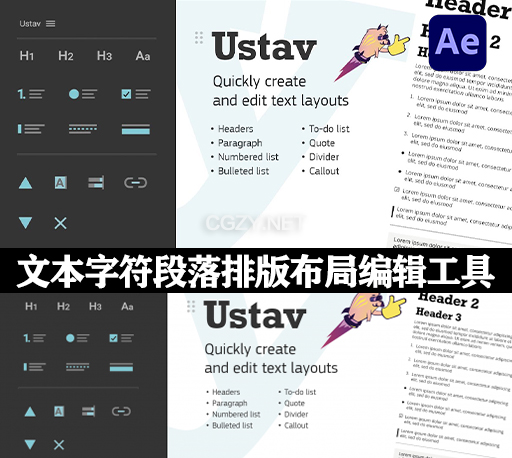Click the X delete icon in the upper panel
The image size is (512, 458).
pyautogui.click(x=60, y=223)
